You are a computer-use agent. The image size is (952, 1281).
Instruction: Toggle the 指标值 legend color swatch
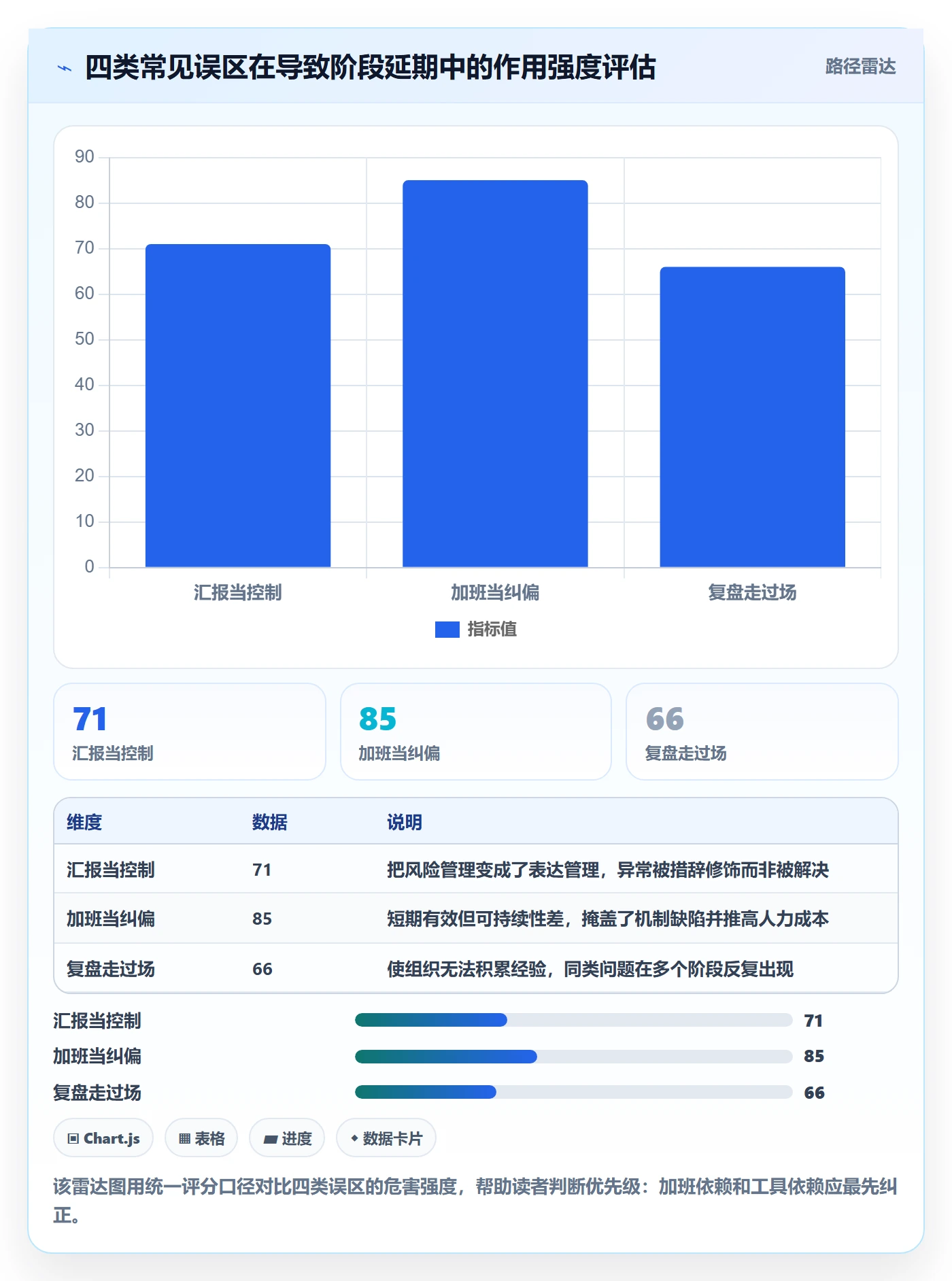click(447, 630)
